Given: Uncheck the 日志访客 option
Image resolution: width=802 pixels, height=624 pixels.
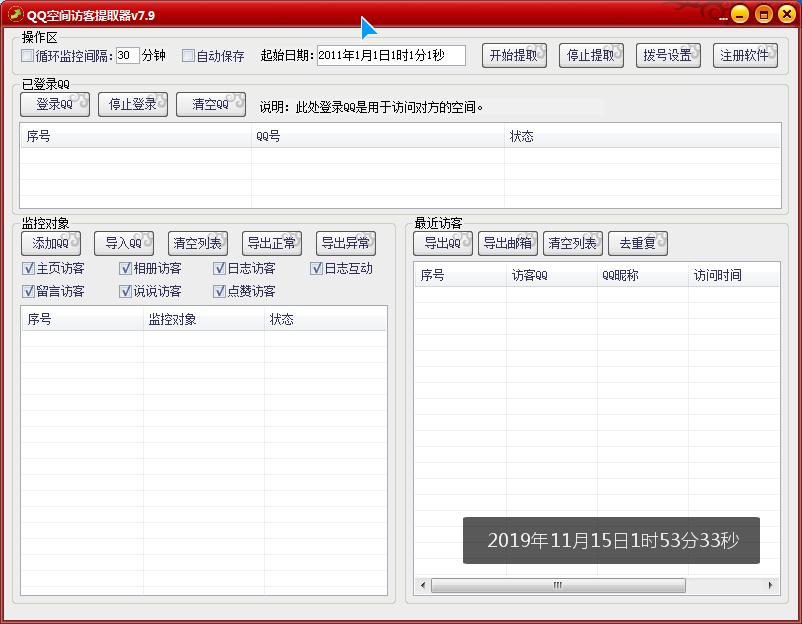Looking at the screenshot, I should 219,268.
